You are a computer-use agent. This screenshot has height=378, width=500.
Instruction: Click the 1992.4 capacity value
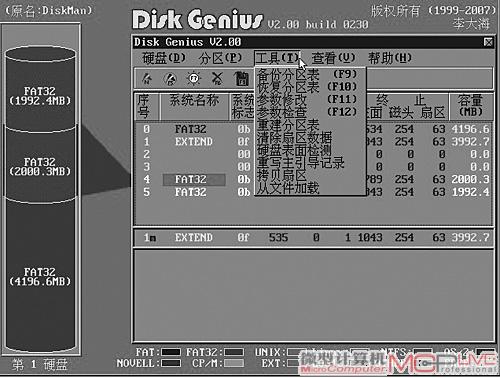pos(470,192)
